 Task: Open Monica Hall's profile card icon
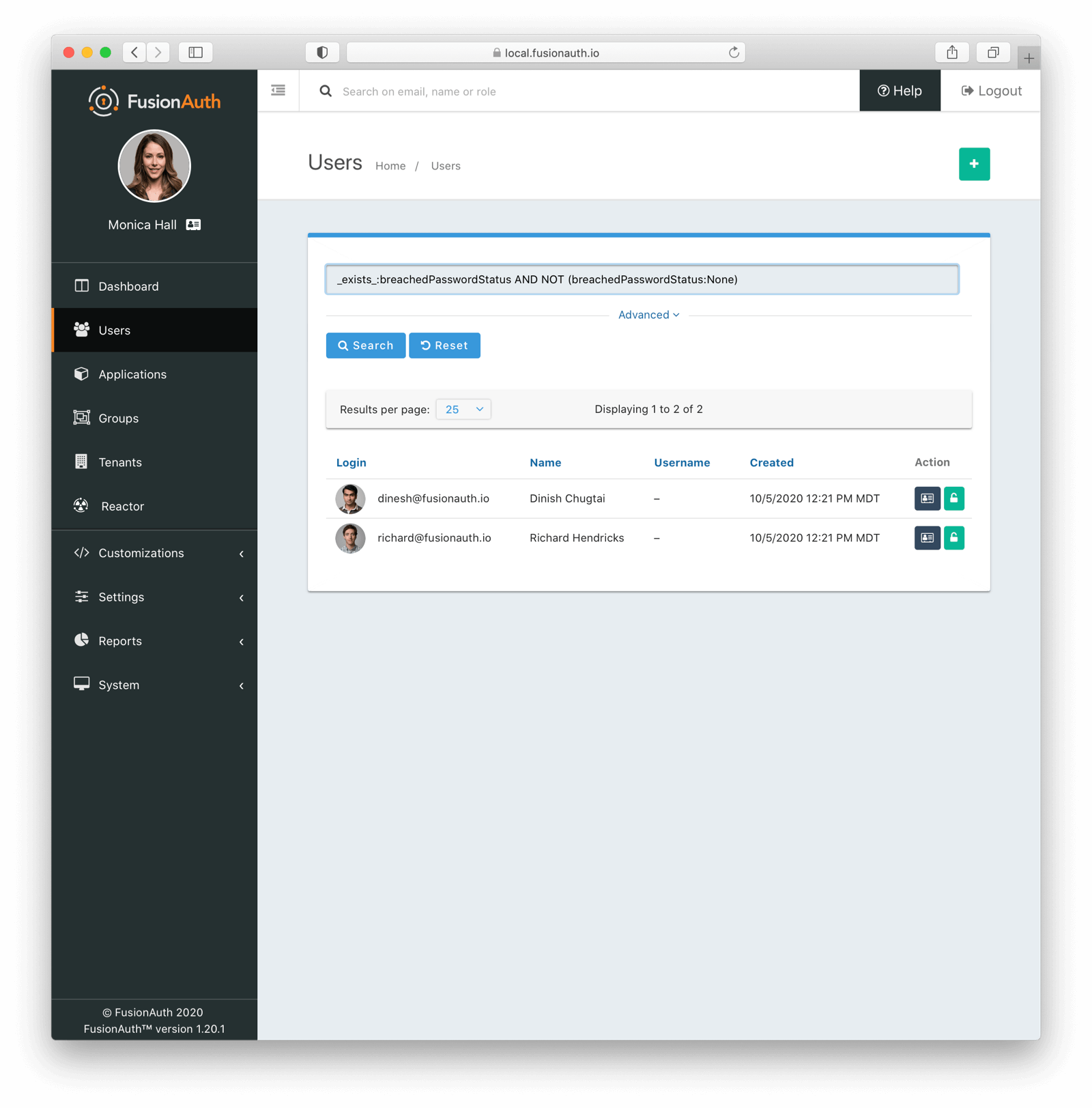click(193, 225)
